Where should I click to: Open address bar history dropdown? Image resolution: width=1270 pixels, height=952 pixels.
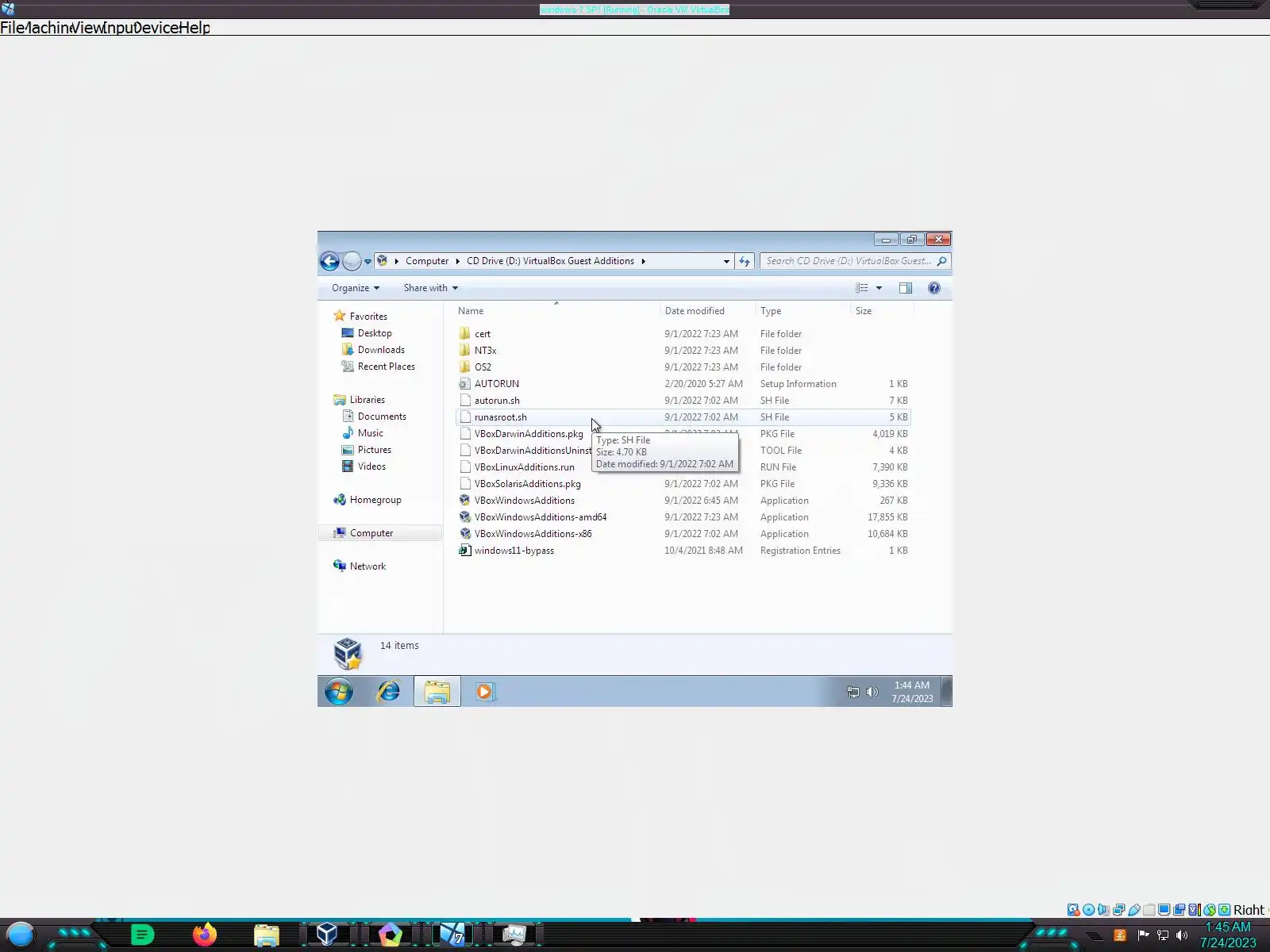(726, 261)
